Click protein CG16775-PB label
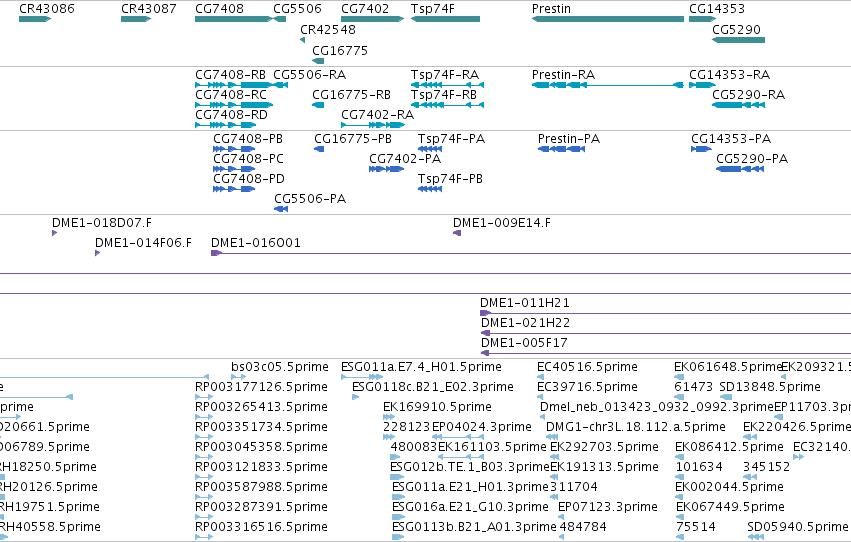The image size is (851, 542). coord(353,138)
